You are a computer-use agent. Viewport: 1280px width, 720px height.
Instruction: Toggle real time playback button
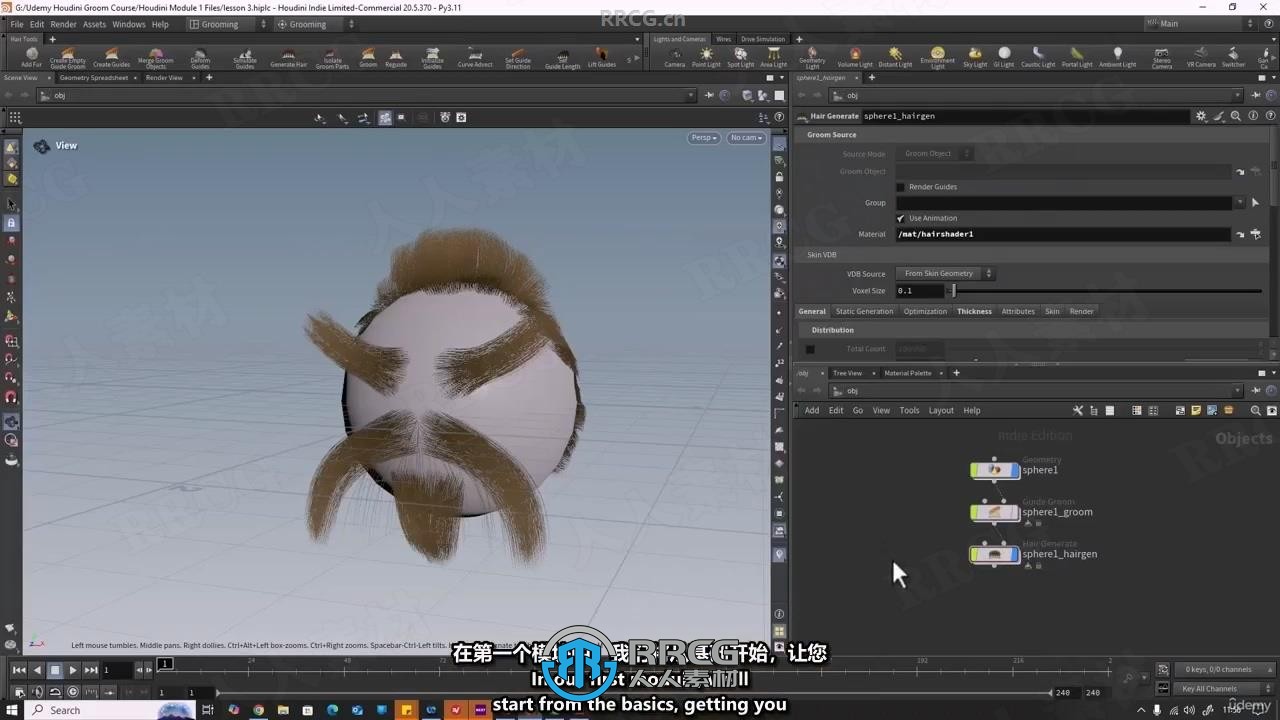pyautogui.click(x=73, y=692)
